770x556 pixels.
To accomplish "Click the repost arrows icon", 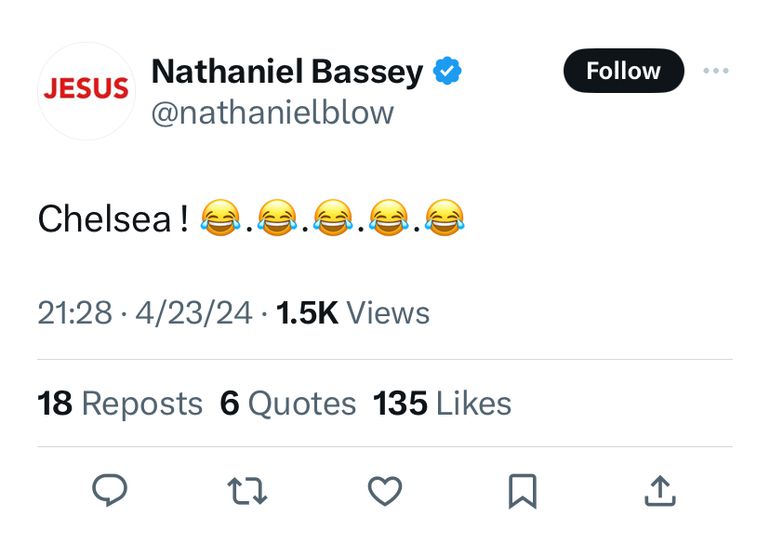I will [x=247, y=490].
